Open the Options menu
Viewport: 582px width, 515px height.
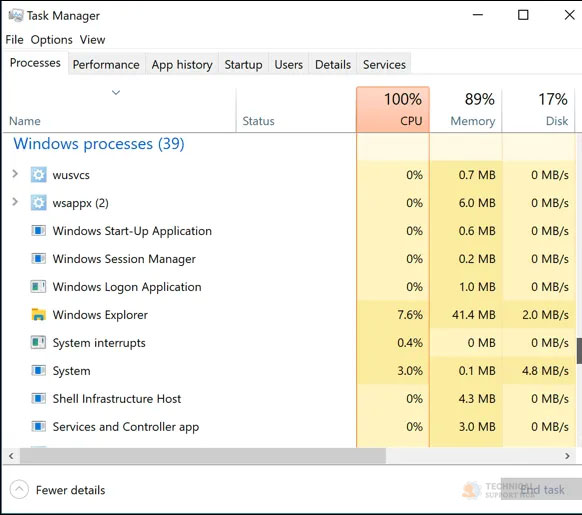coord(51,40)
